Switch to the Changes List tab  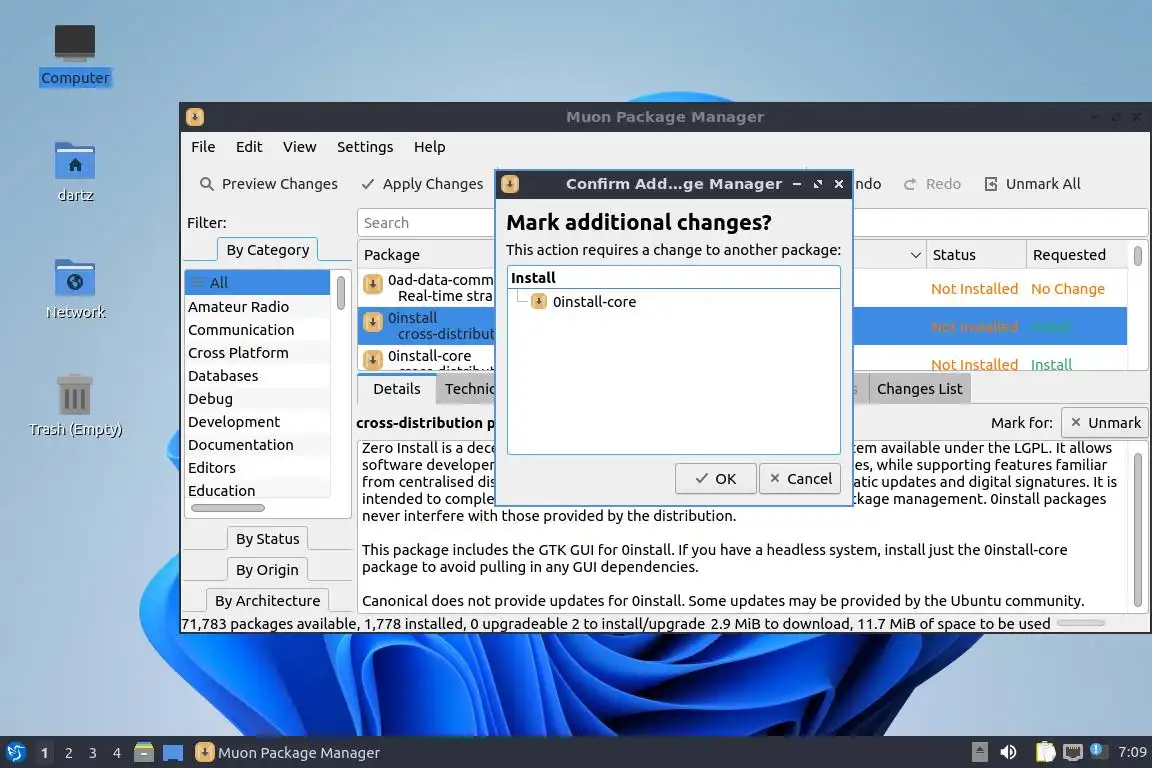(919, 389)
